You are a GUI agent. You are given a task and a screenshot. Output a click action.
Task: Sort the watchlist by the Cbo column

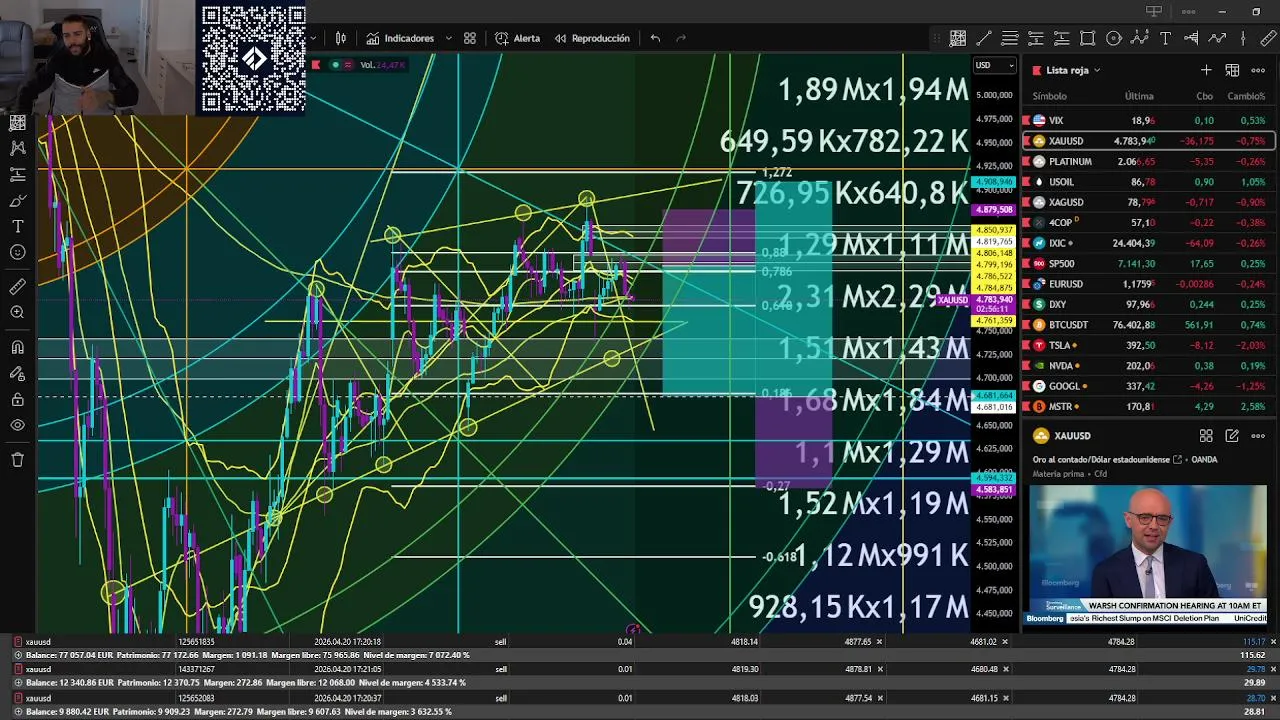1204,96
